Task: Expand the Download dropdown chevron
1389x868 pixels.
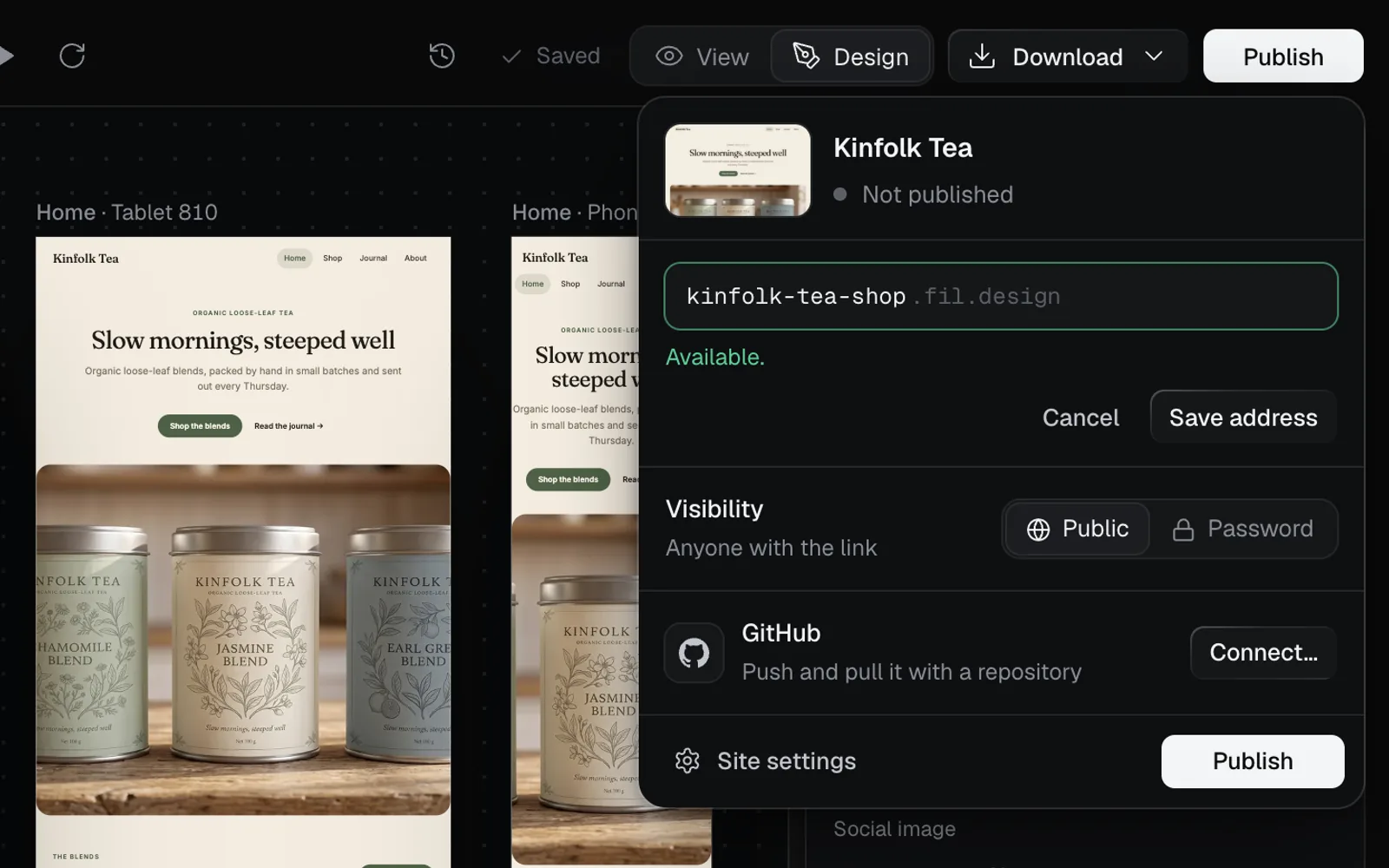Action: pyautogui.click(x=1154, y=56)
